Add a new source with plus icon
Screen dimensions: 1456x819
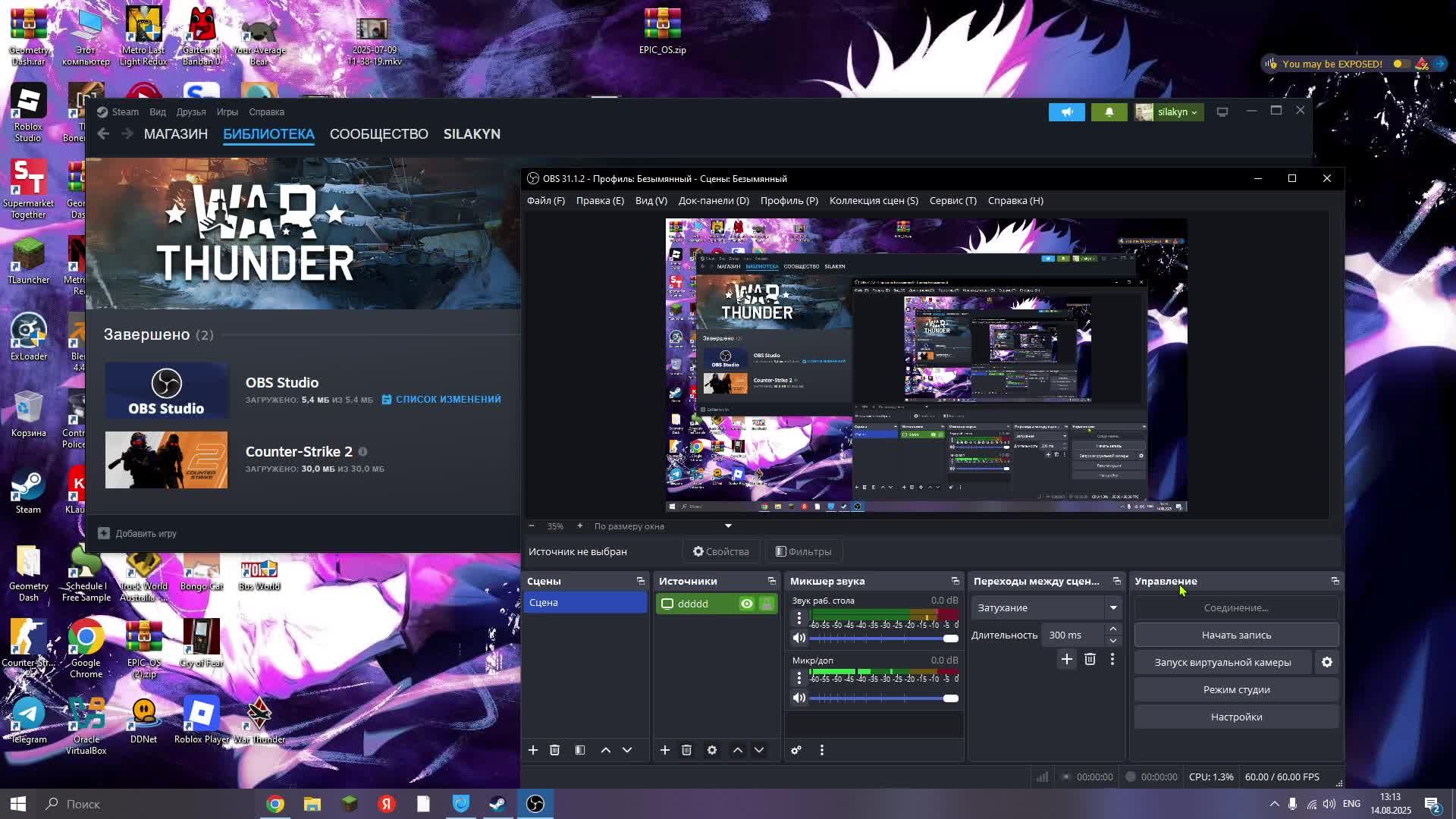[x=664, y=750]
